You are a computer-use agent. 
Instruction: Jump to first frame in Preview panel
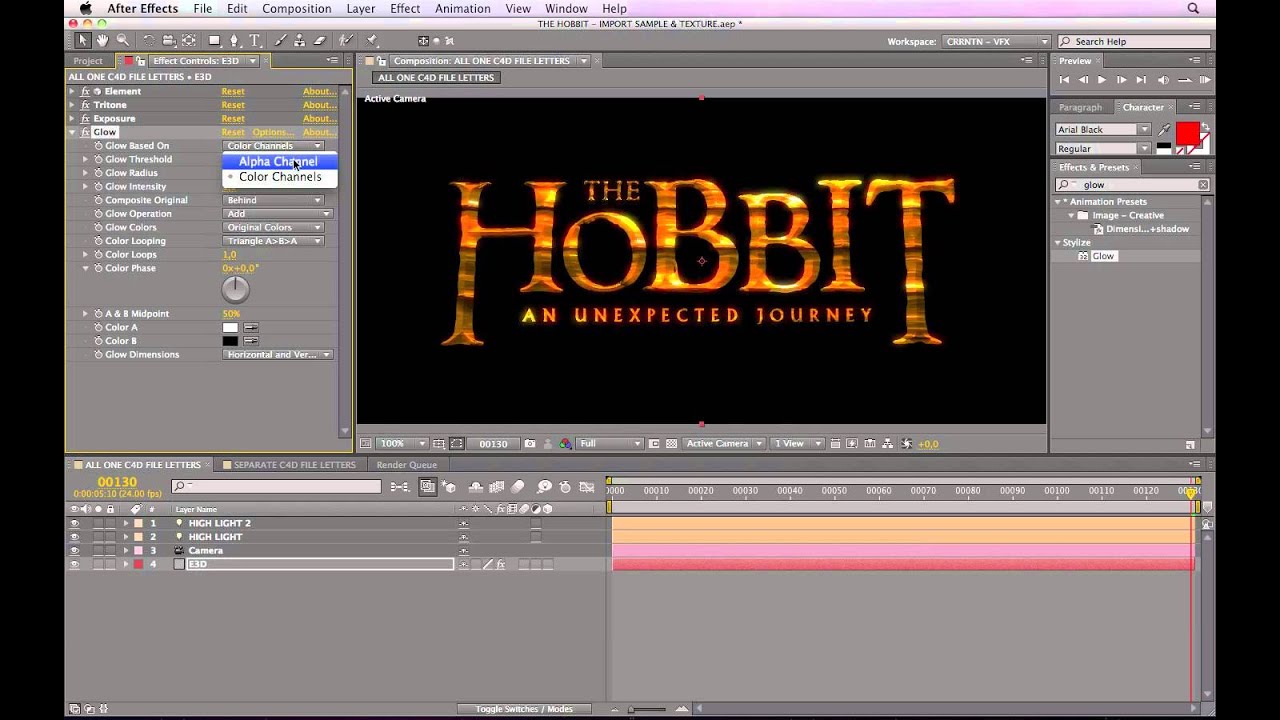[x=1064, y=80]
